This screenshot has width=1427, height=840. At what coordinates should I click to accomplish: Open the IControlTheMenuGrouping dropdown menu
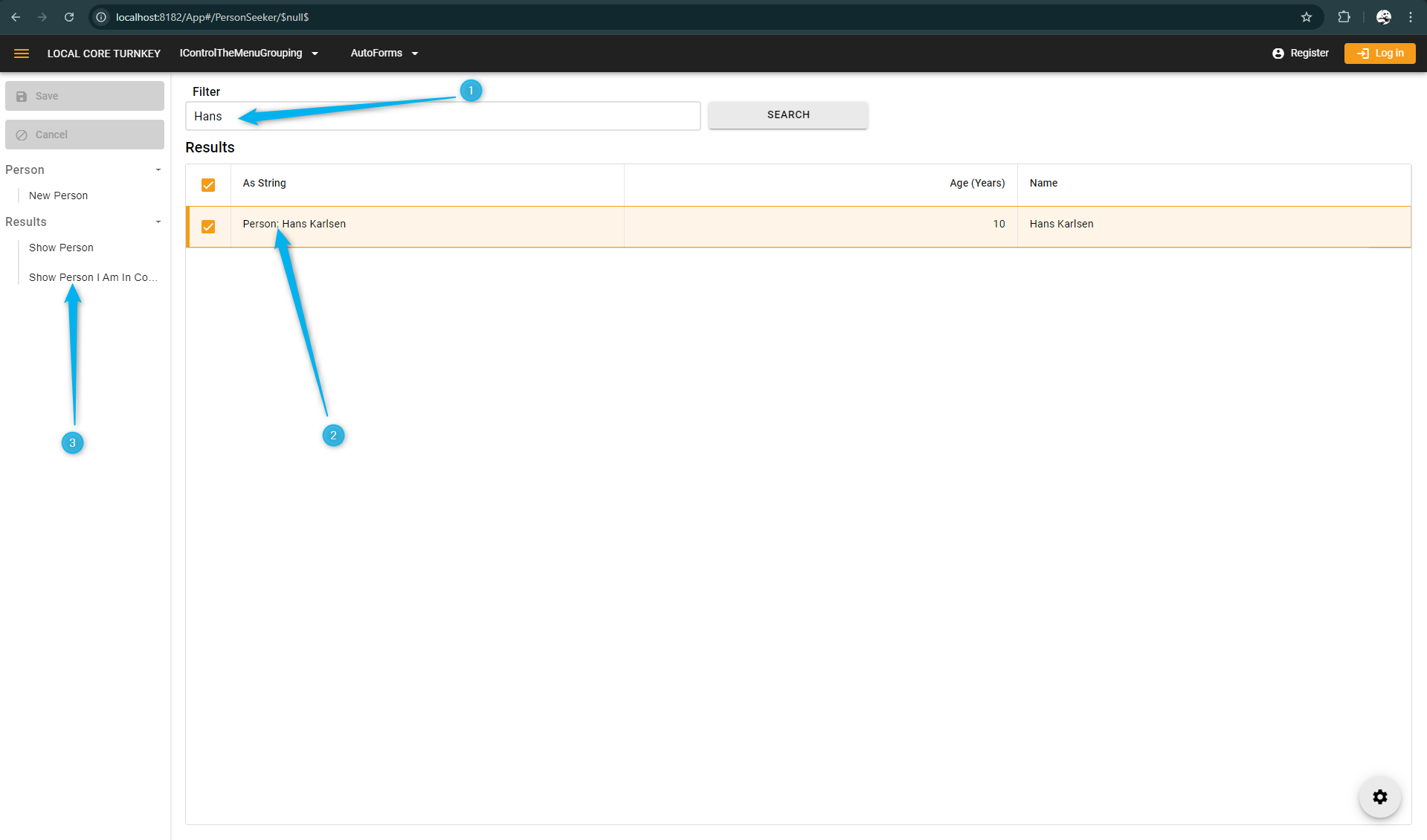pos(248,54)
